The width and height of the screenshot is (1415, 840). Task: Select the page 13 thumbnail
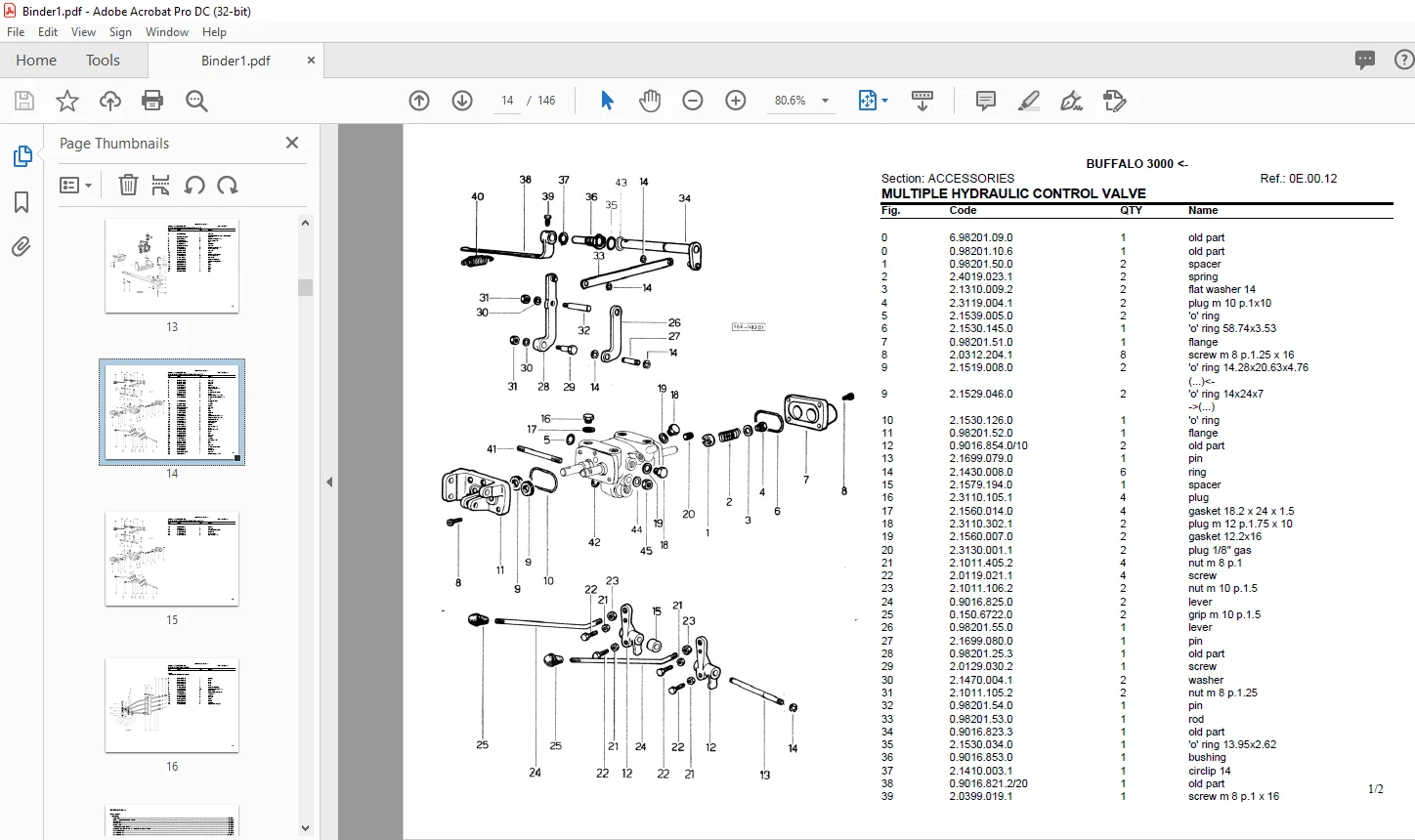point(172,267)
